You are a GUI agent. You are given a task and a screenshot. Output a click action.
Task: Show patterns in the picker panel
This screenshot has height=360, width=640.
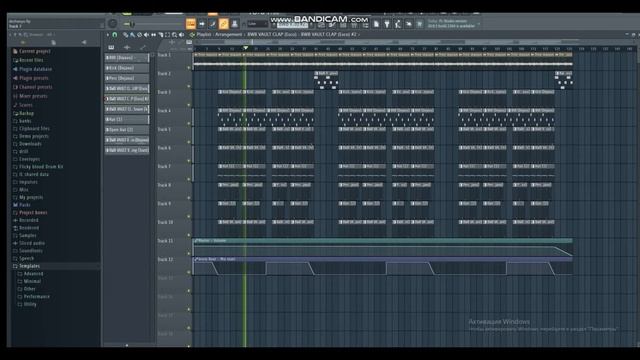[111, 48]
